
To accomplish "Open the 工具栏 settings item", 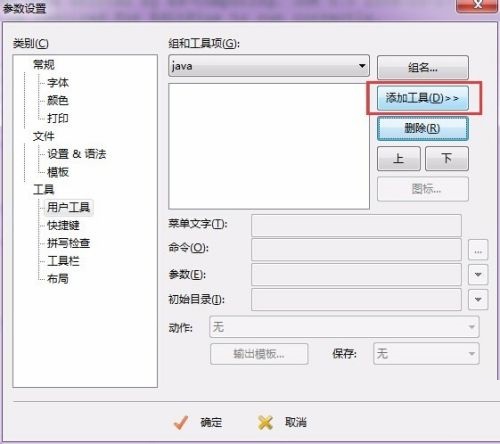I will (x=63, y=261).
